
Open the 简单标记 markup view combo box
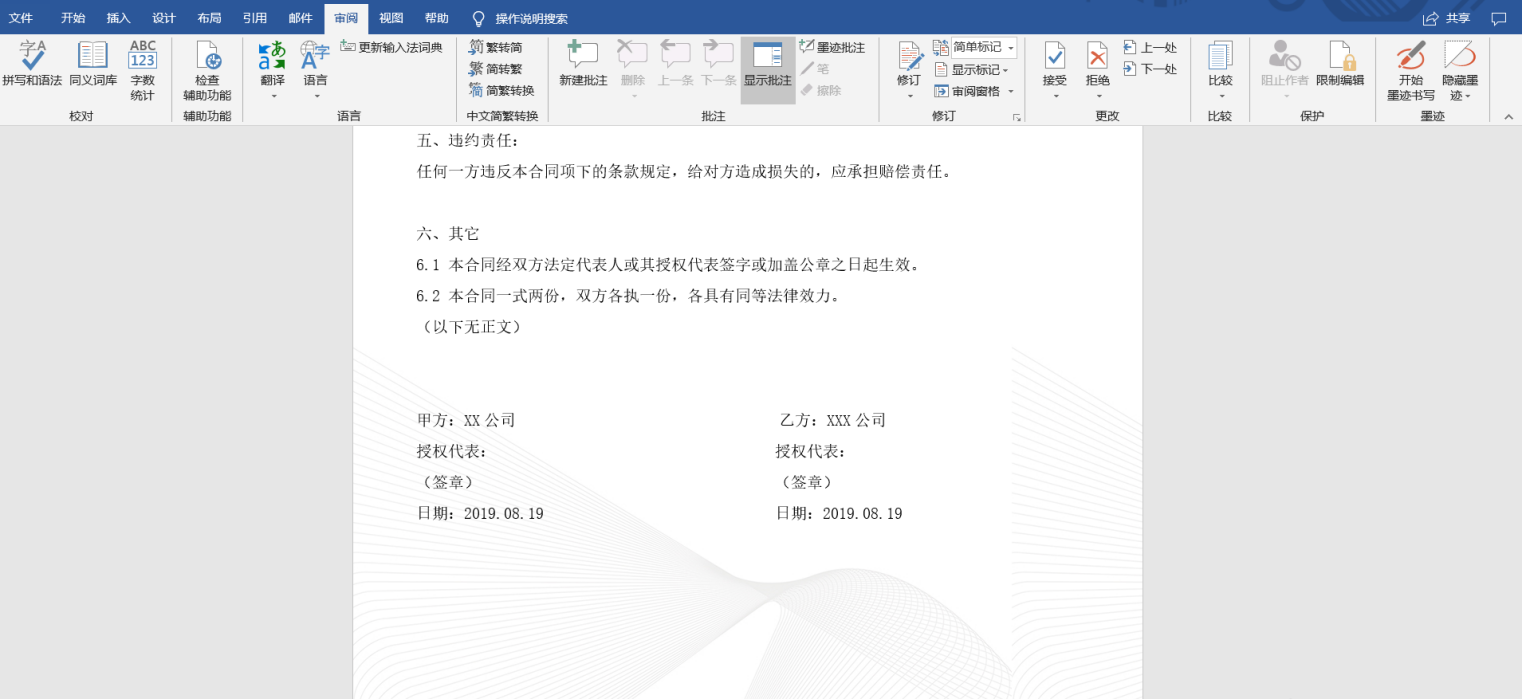(x=984, y=47)
